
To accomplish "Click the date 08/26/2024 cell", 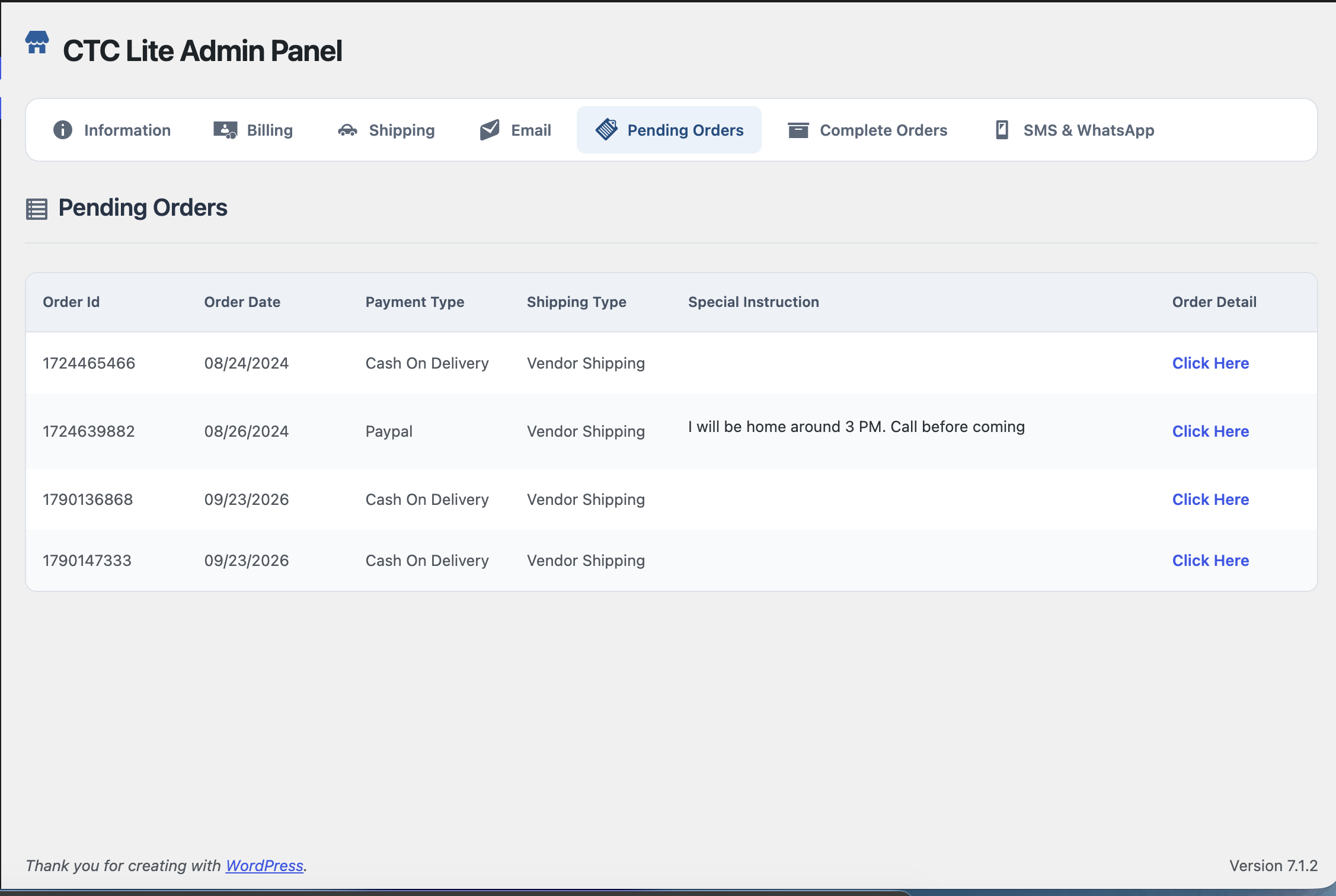I will click(247, 431).
